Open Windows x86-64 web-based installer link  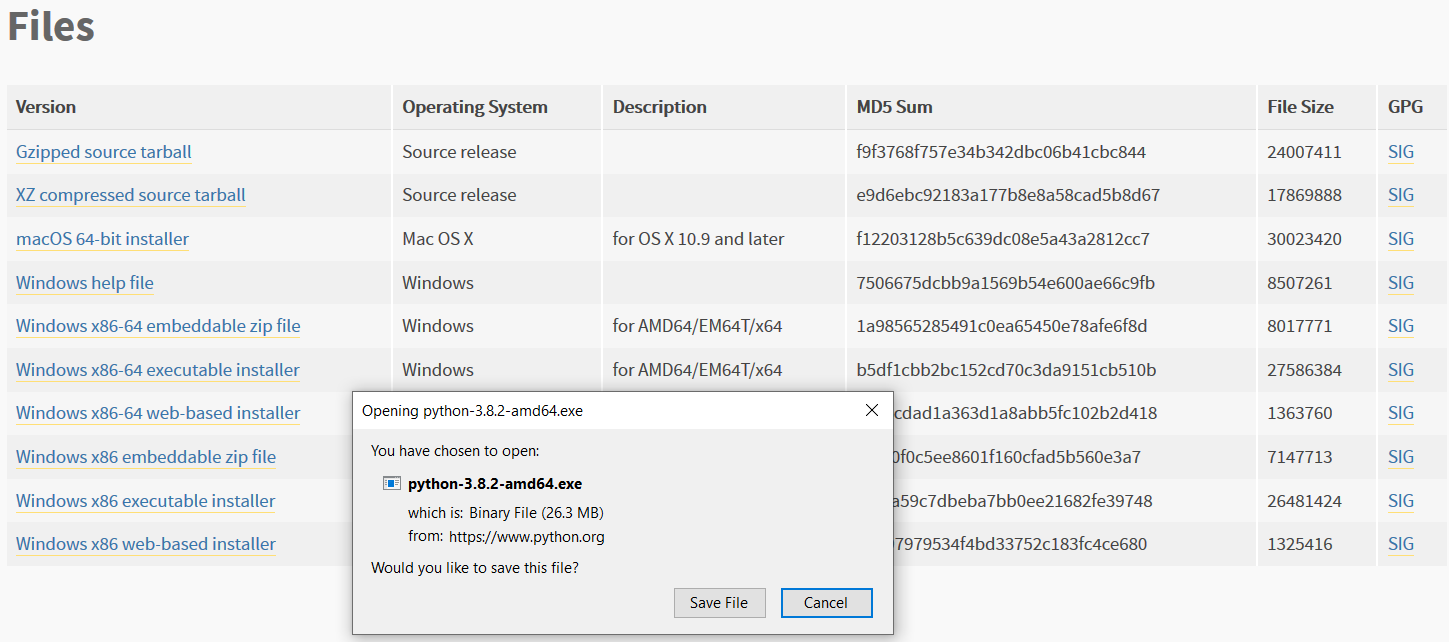[158, 413]
